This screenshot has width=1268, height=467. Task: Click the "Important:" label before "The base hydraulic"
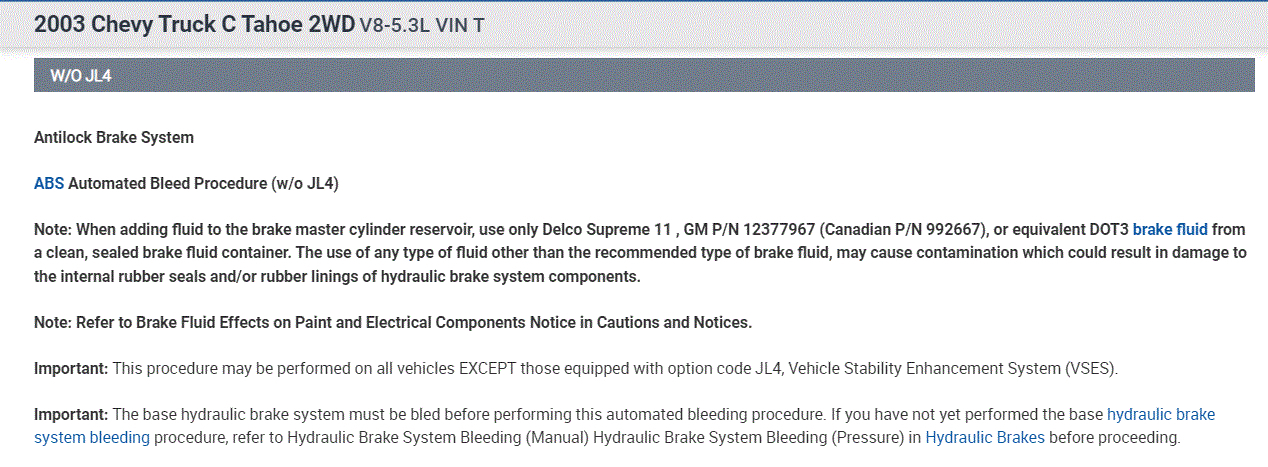click(71, 414)
